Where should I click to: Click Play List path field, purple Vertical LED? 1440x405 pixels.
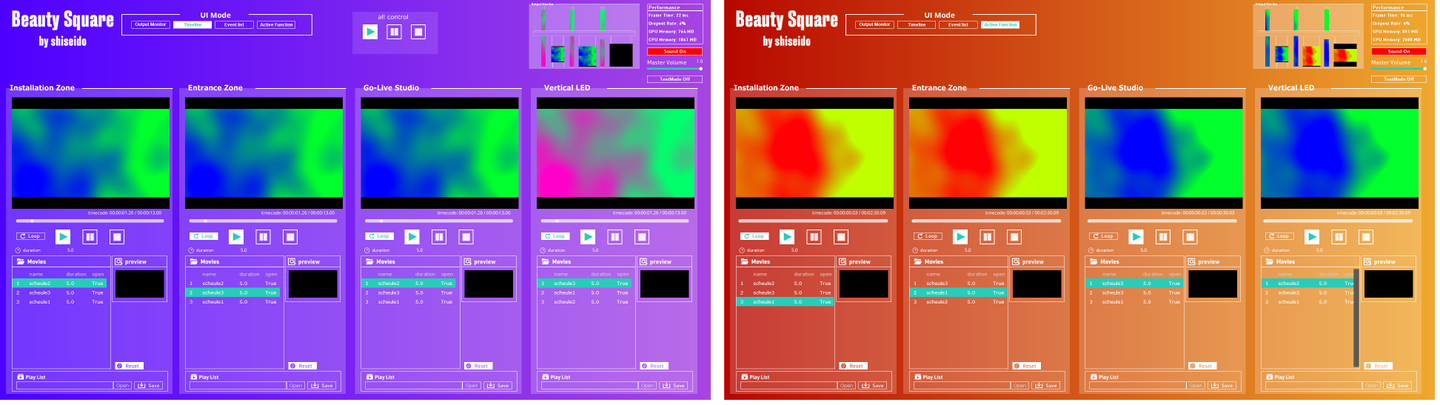[x=588, y=385]
